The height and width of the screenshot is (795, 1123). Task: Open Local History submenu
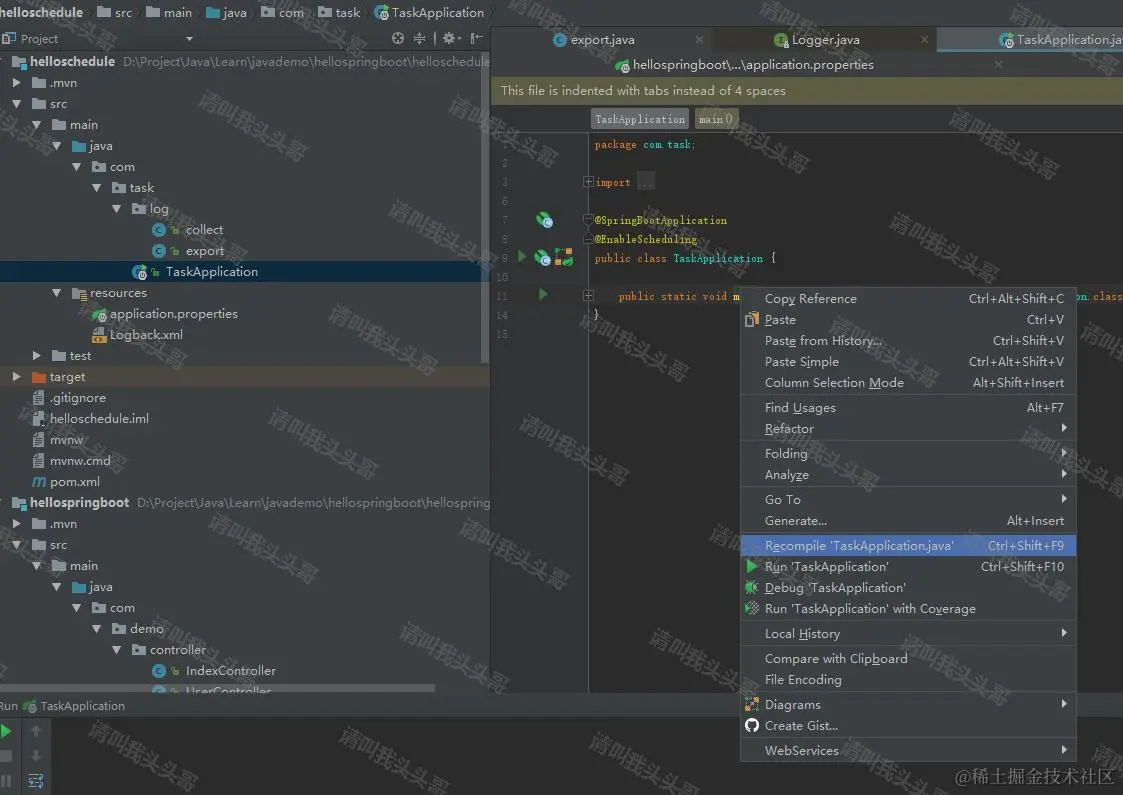[907, 634]
